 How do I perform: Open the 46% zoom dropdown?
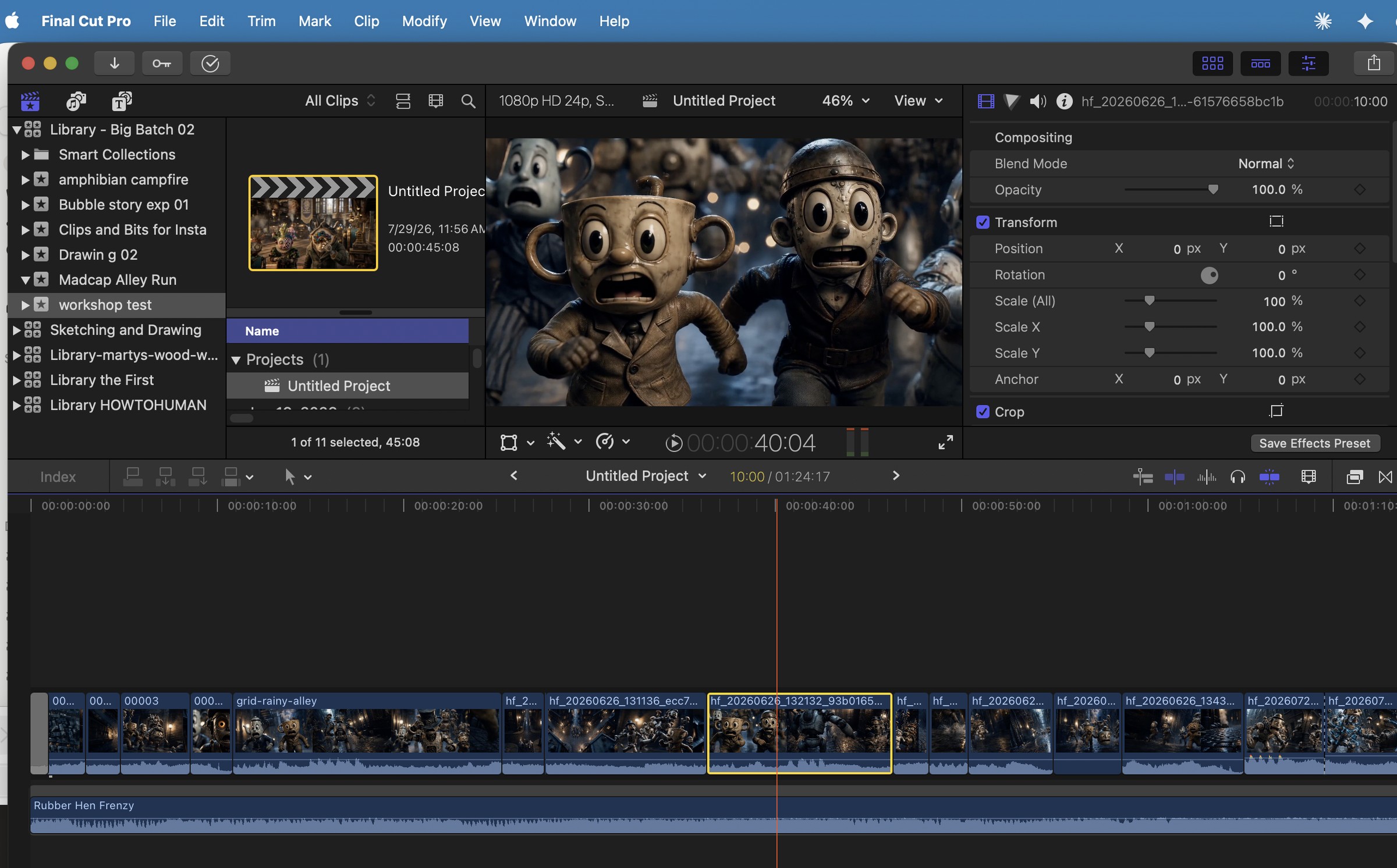coord(846,101)
